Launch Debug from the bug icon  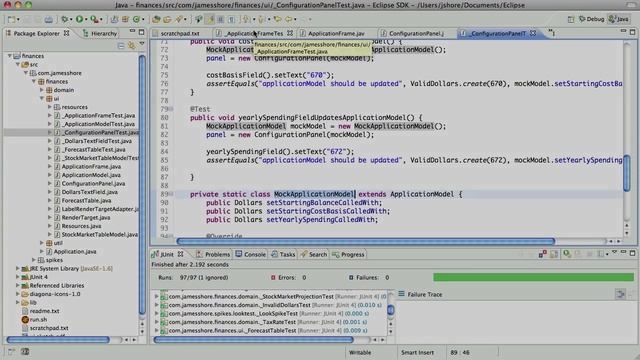point(64,19)
